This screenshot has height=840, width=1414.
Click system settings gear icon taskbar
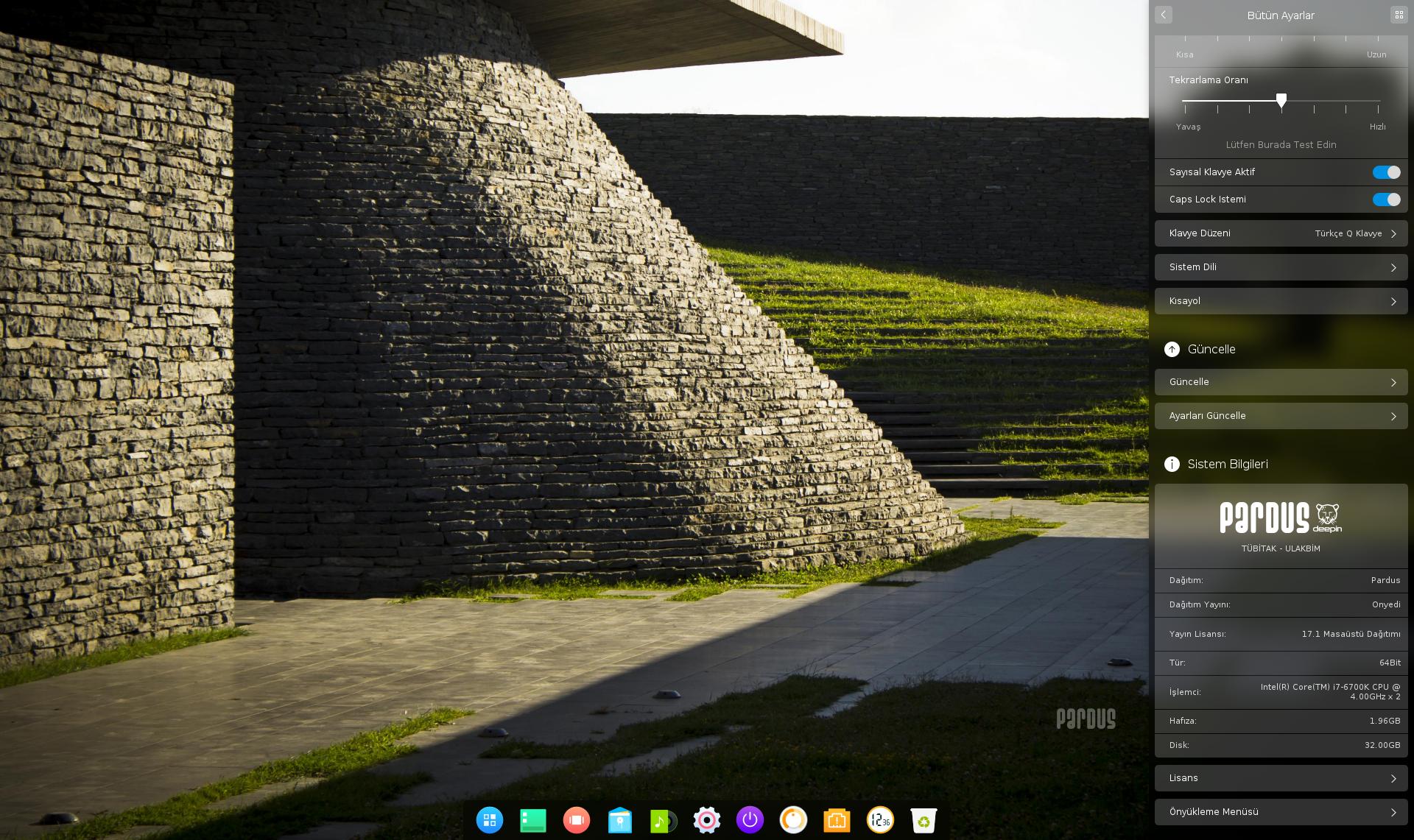[706, 820]
